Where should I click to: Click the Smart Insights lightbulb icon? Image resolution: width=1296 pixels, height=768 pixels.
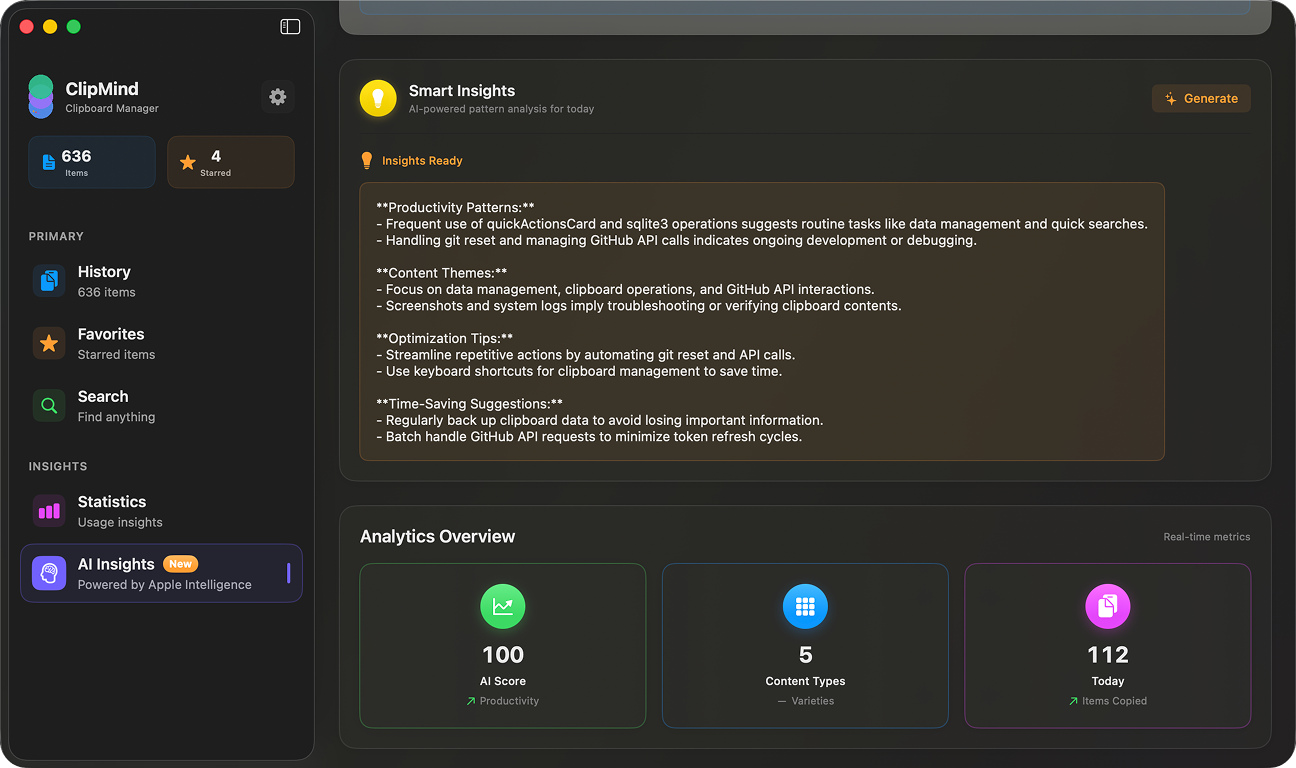click(377, 98)
